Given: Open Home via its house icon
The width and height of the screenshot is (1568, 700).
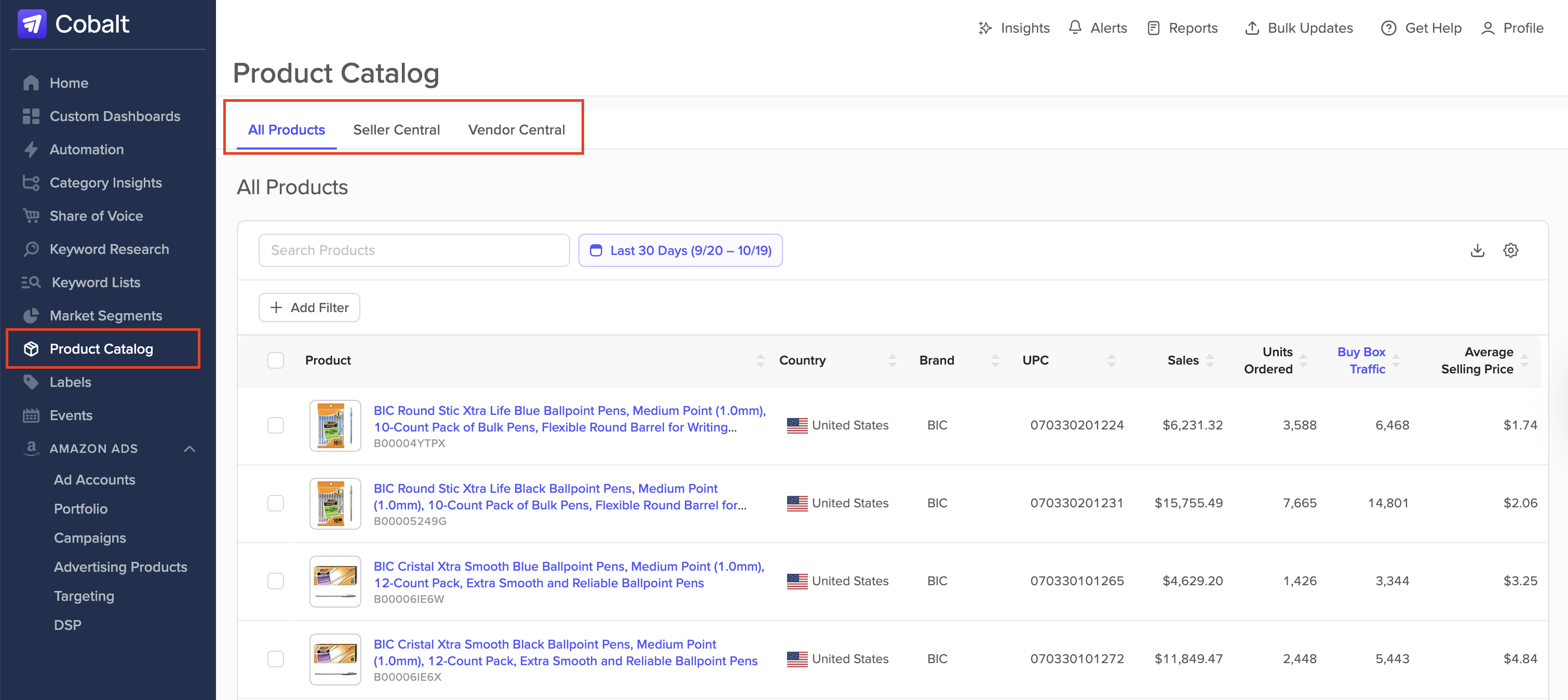Looking at the screenshot, I should (31, 83).
